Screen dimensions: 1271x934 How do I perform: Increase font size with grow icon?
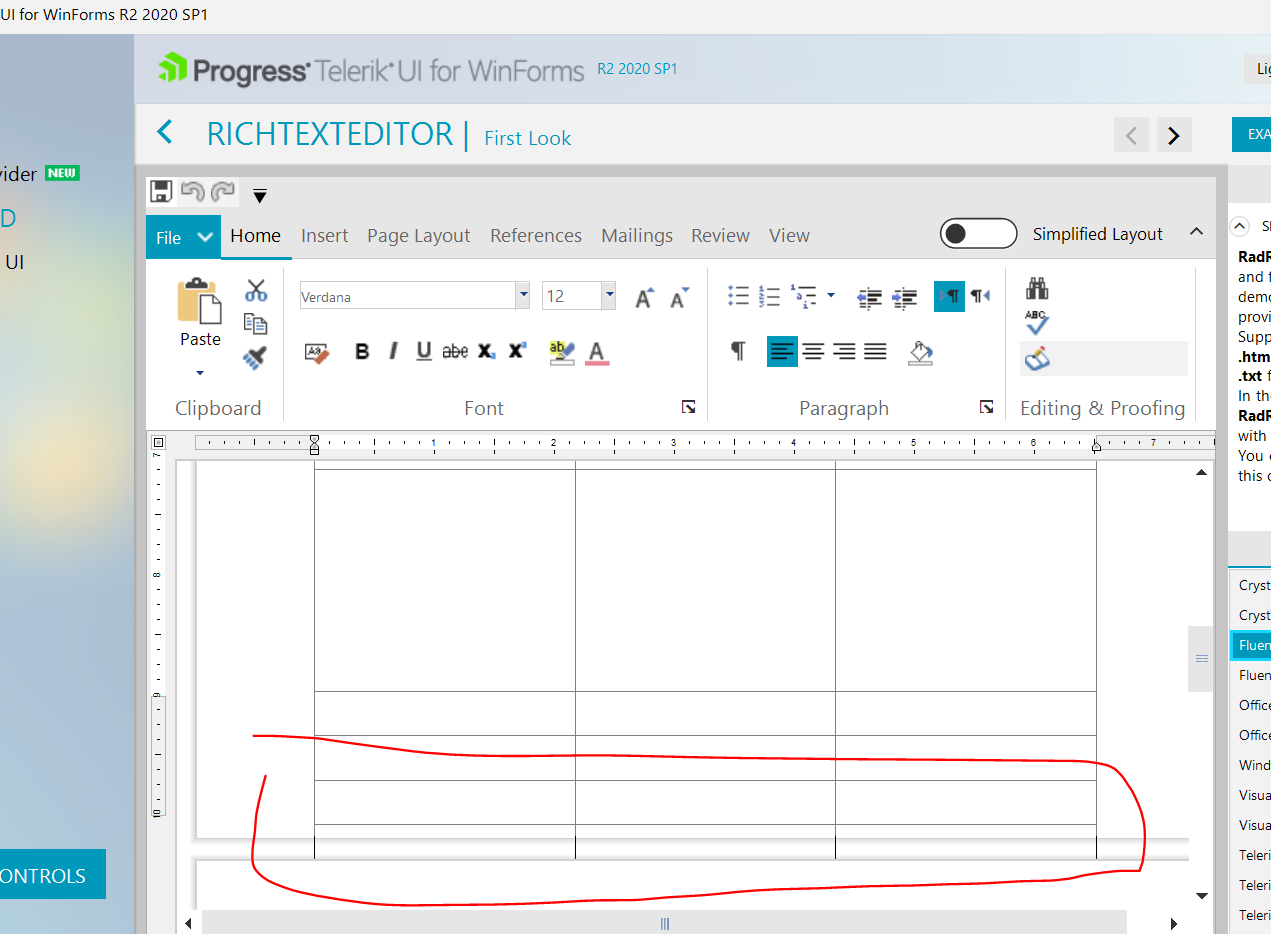coord(644,297)
